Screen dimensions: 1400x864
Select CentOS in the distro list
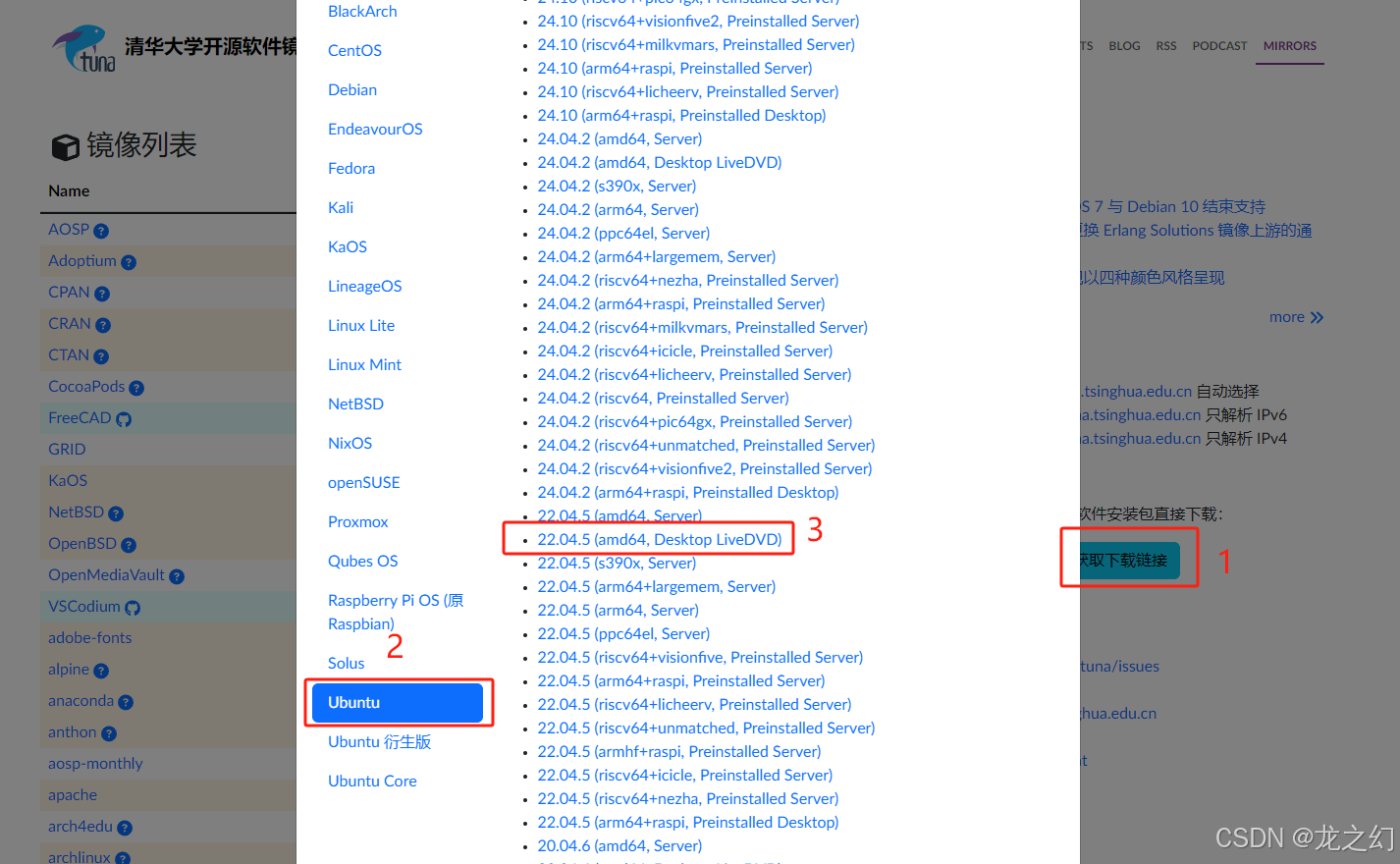pyautogui.click(x=354, y=50)
